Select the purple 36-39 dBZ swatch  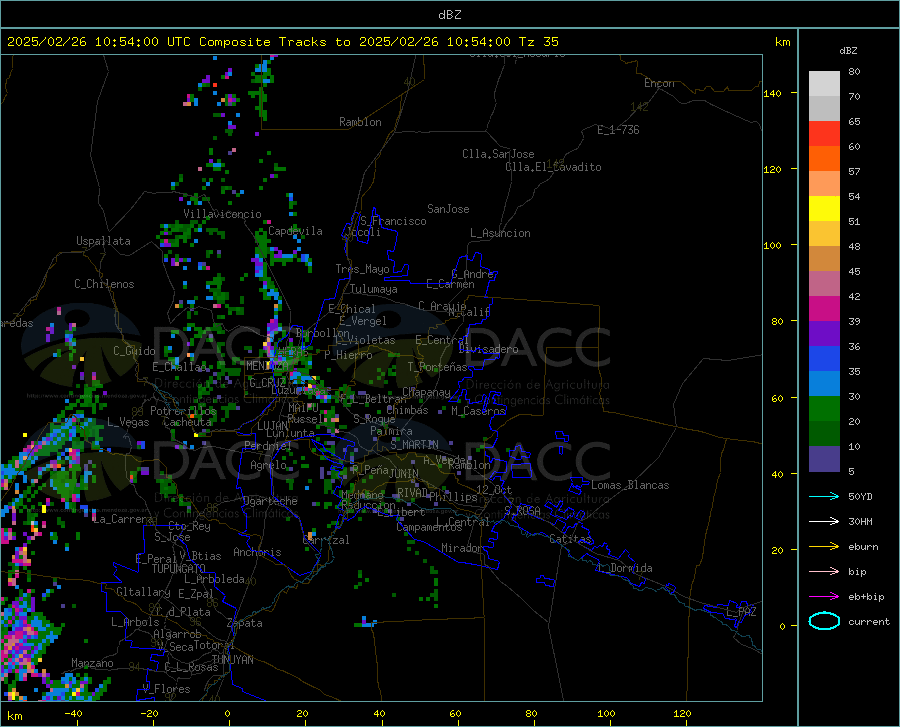point(824,334)
